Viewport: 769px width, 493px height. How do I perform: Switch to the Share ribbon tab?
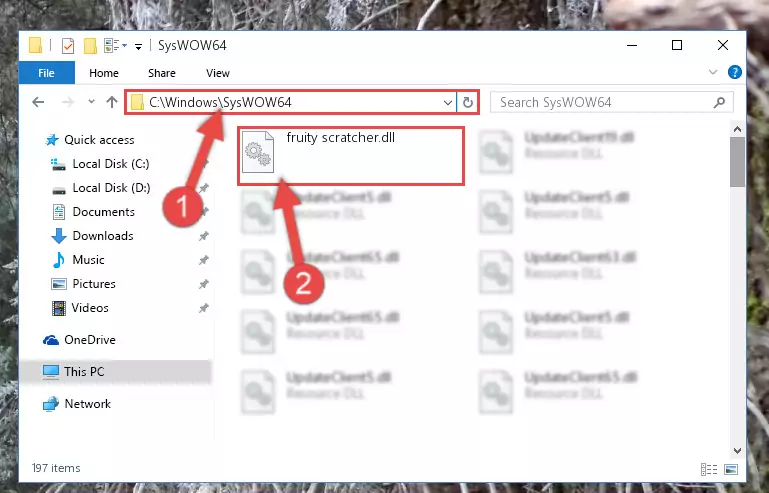(162, 73)
